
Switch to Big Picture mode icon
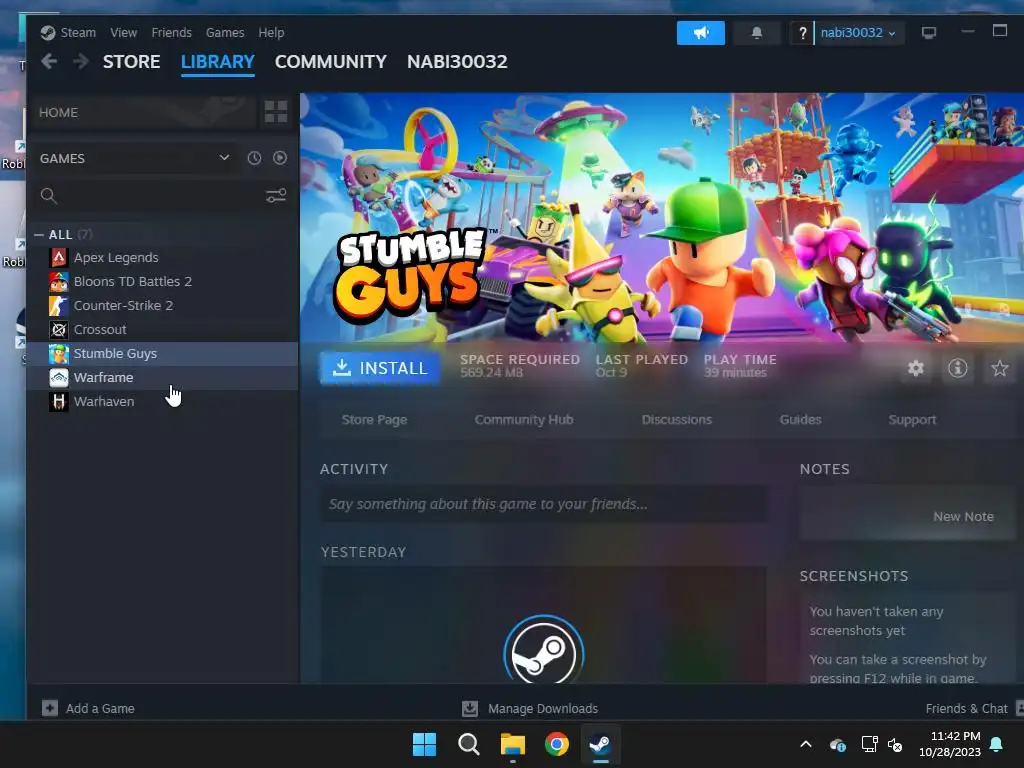(x=929, y=33)
